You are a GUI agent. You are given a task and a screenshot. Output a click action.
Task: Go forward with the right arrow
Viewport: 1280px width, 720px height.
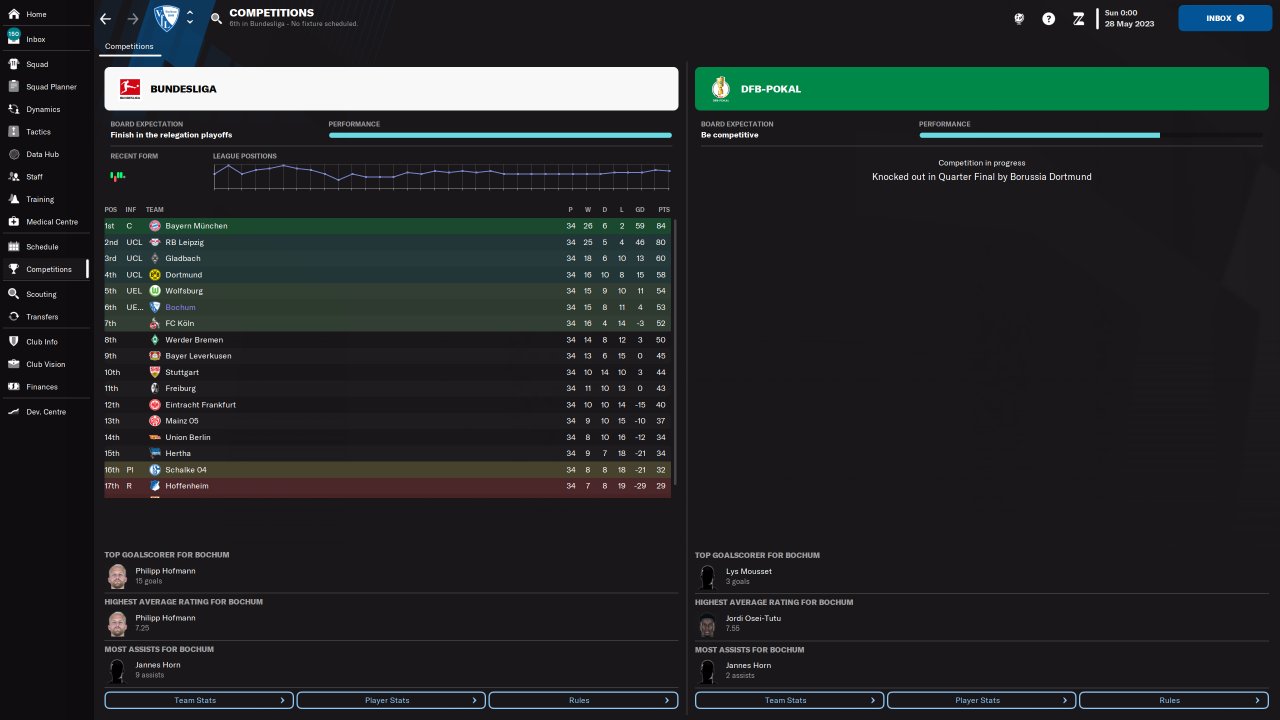tap(134, 19)
